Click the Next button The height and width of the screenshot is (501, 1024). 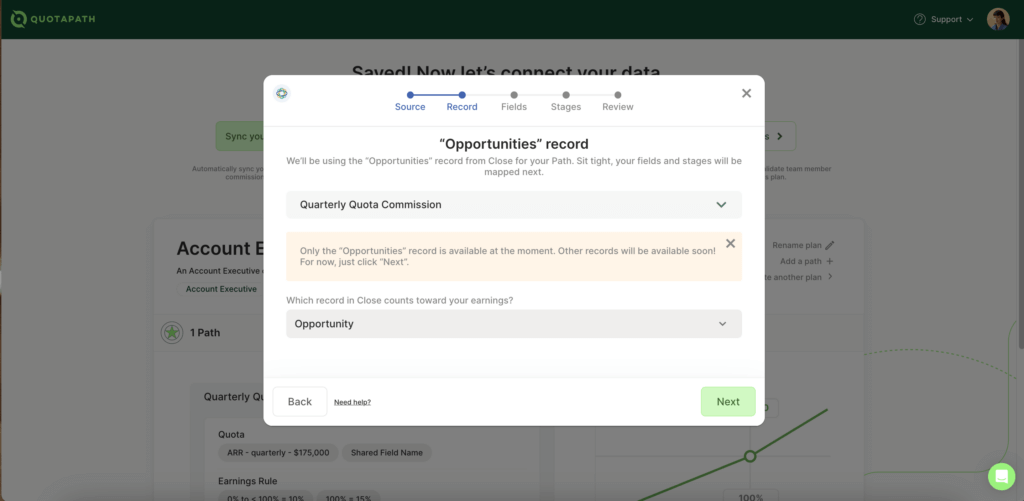coord(728,402)
